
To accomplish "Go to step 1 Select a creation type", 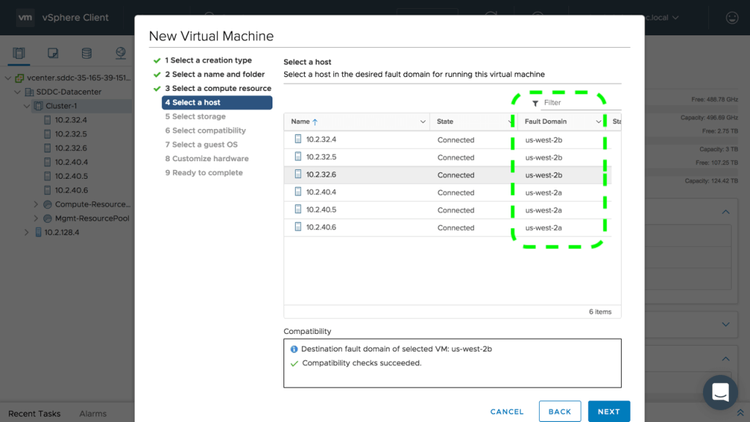I will click(x=208, y=60).
